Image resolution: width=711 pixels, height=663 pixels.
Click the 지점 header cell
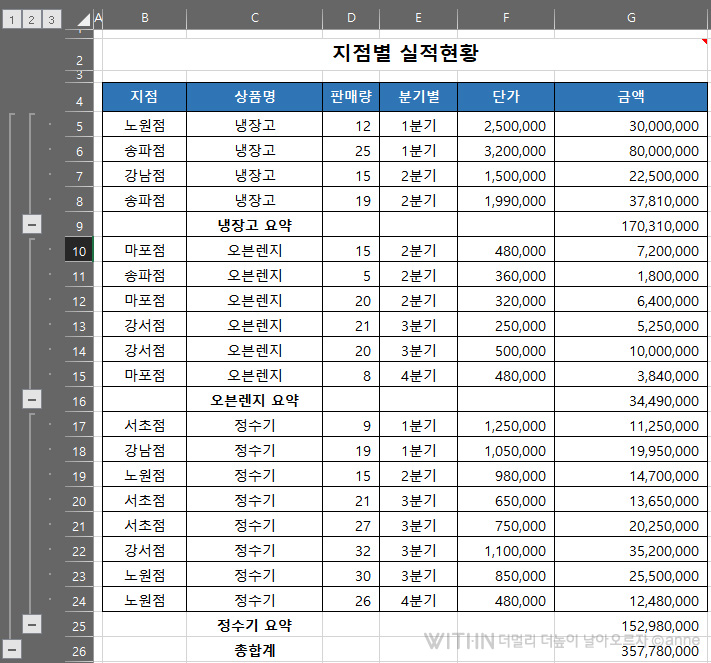[145, 97]
